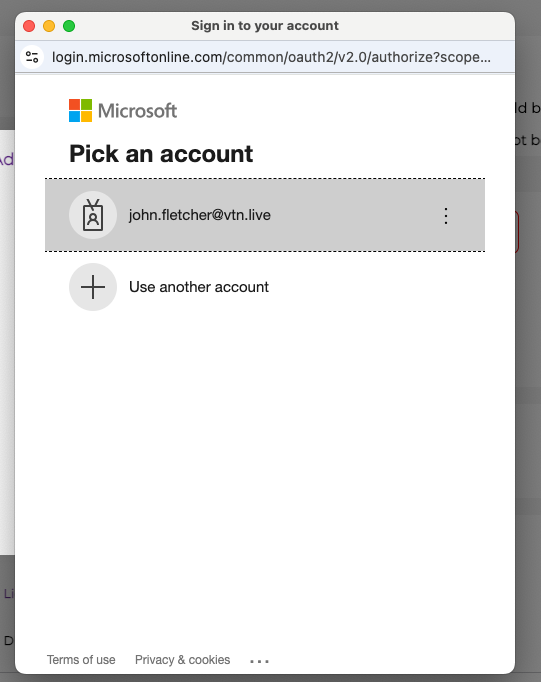Click the Microsoft logo
The width and height of the screenshot is (541, 682).
pyautogui.click(x=123, y=110)
